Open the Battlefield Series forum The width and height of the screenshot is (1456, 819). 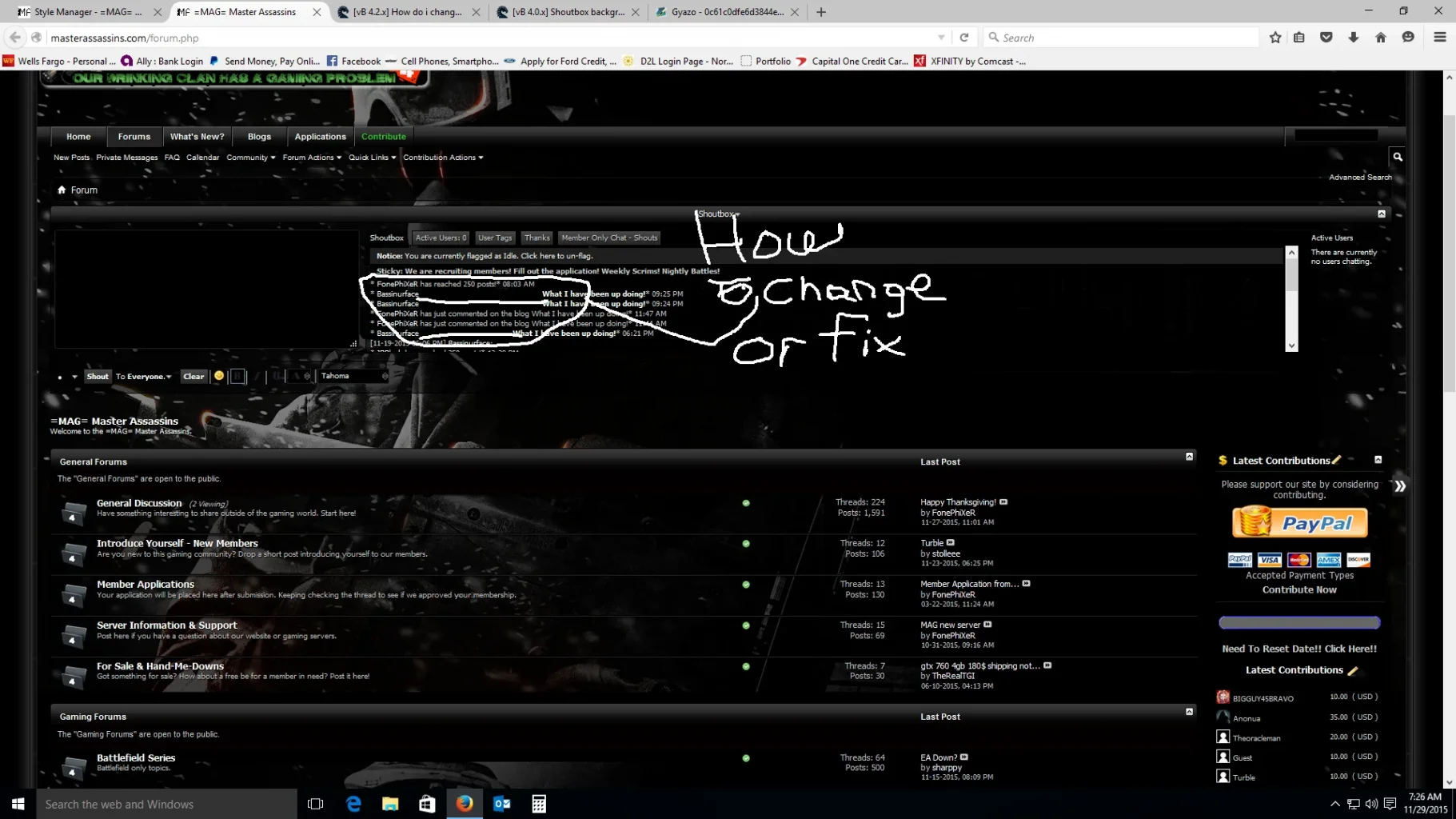coord(136,757)
